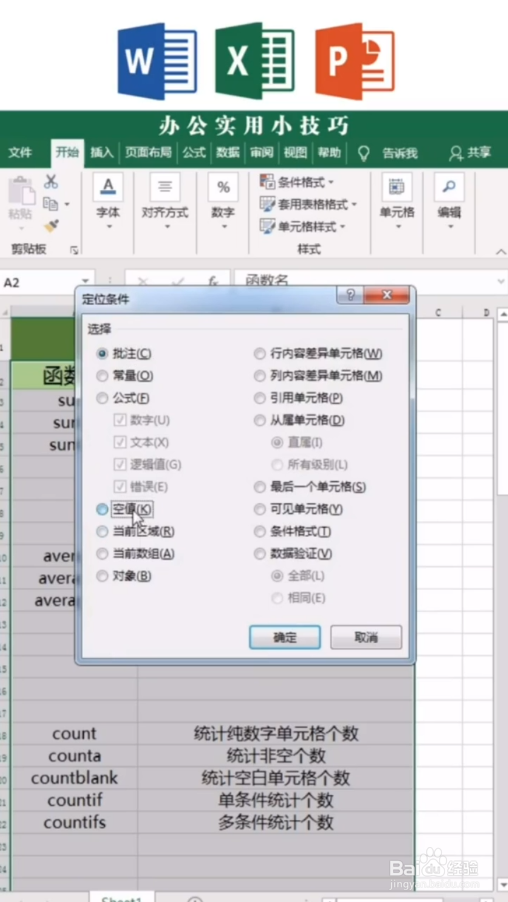Image resolution: width=508 pixels, height=902 pixels.
Task: Select Current region (当前区域) radio option
Action: tap(102, 532)
